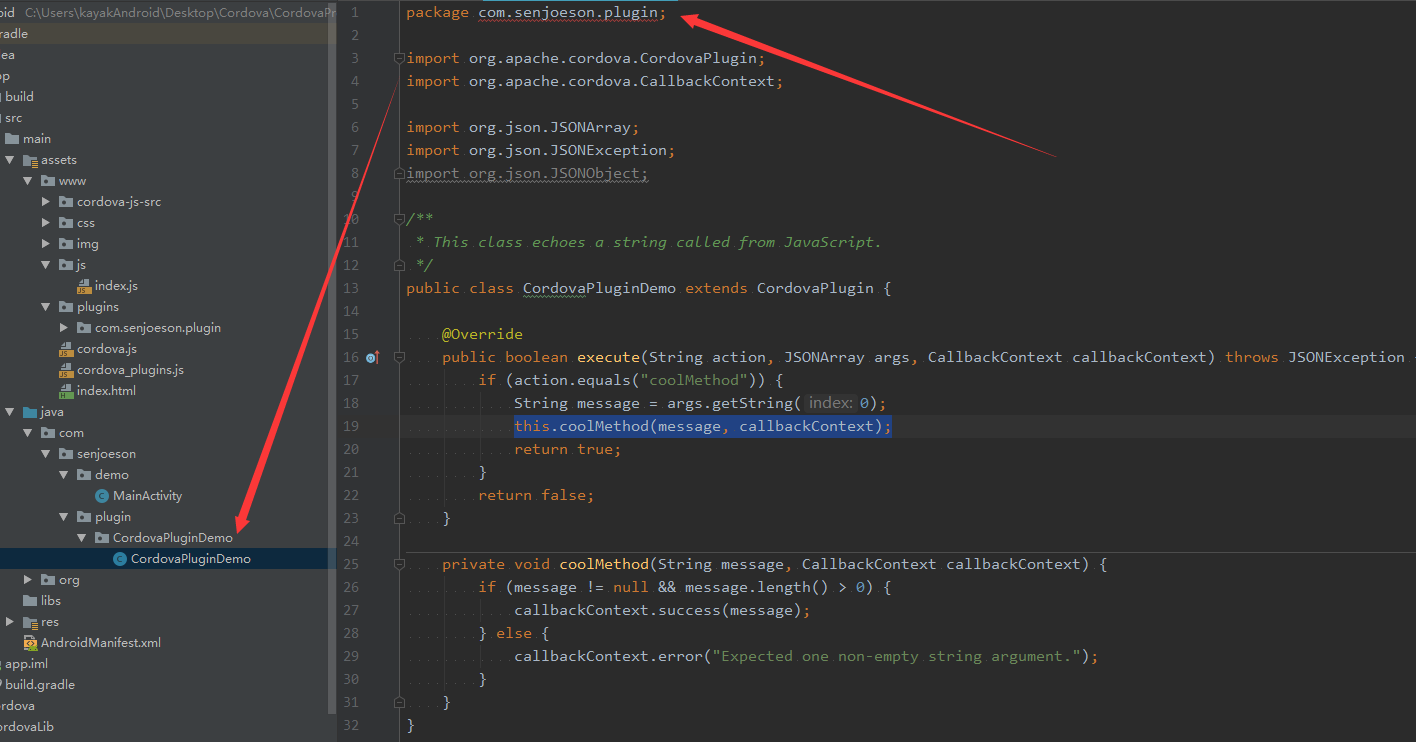Collapse the java folder
Image resolution: width=1416 pixels, height=742 pixels.
tap(10, 412)
